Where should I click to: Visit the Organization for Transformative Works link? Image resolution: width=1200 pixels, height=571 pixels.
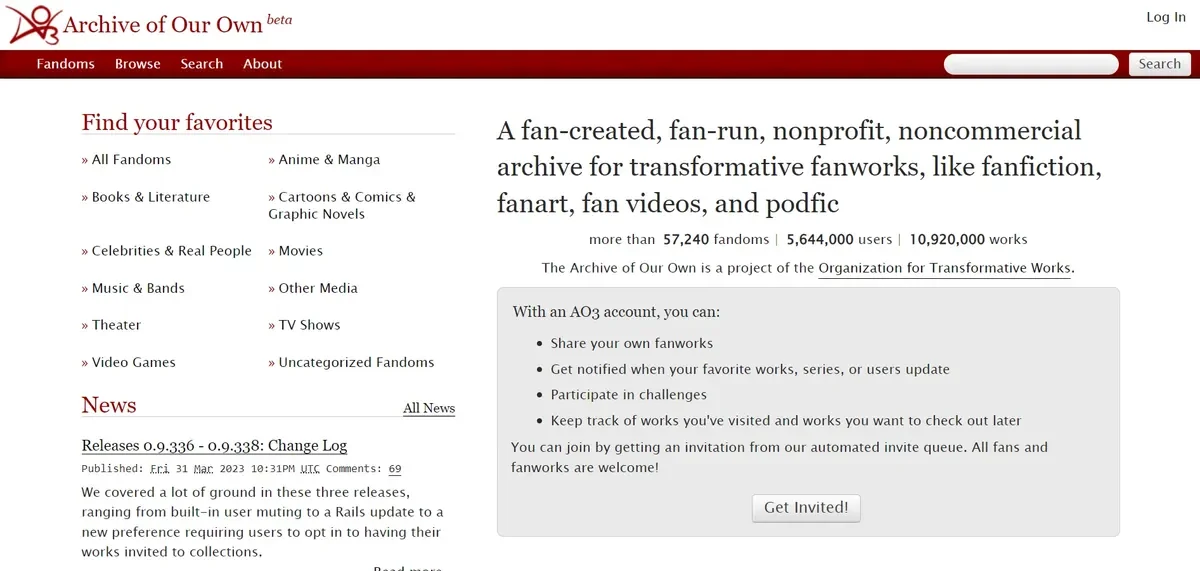(x=944, y=268)
